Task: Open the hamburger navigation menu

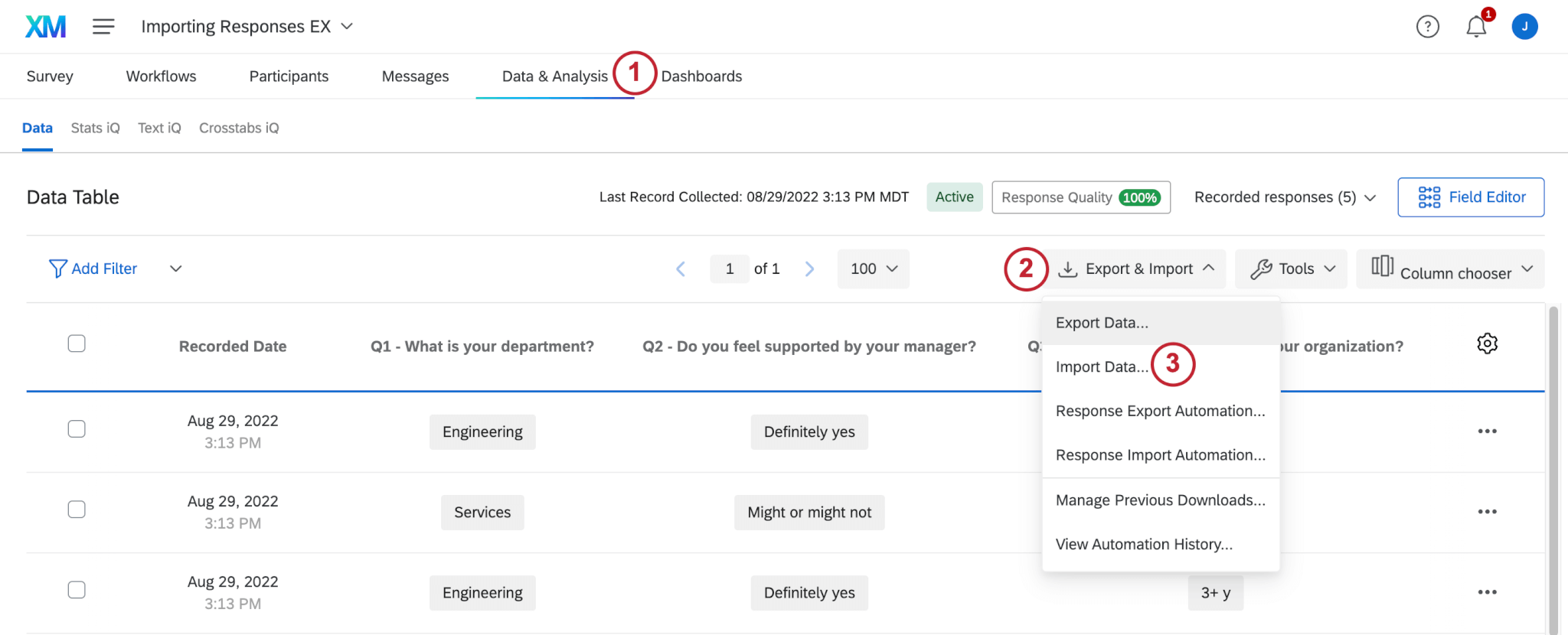Action: coord(103,27)
